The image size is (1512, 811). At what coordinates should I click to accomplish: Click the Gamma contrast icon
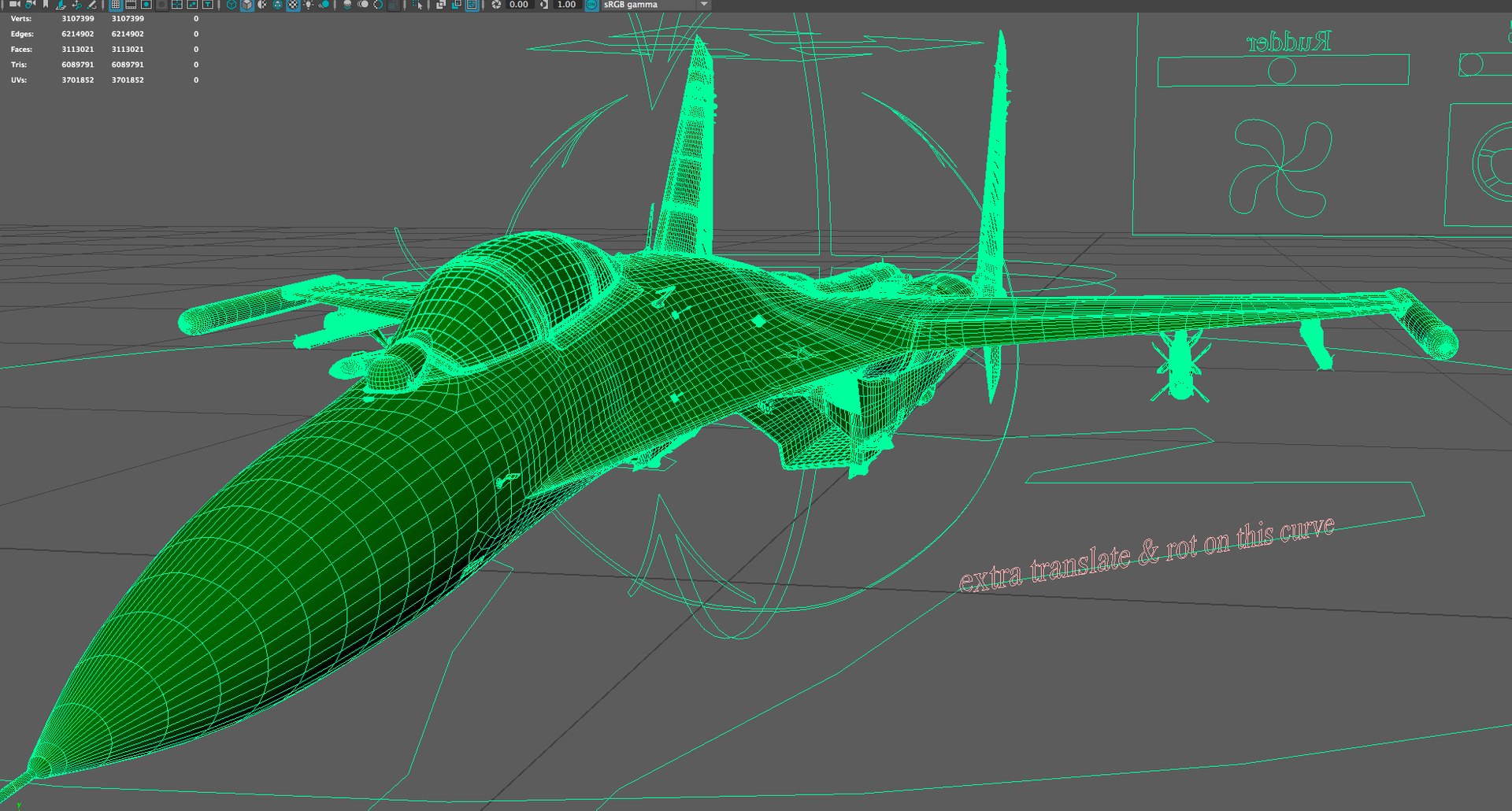point(544,5)
